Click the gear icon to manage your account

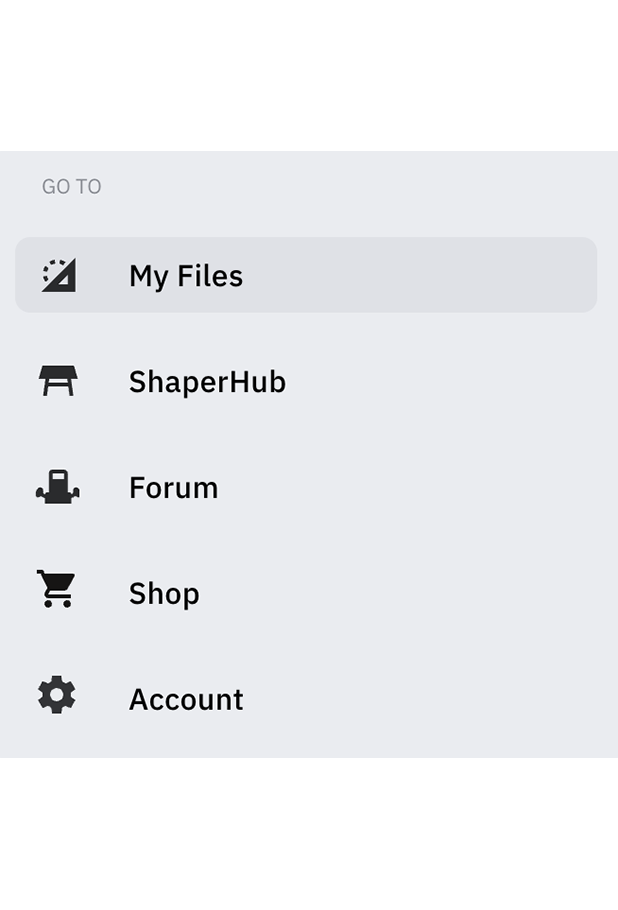tap(57, 694)
